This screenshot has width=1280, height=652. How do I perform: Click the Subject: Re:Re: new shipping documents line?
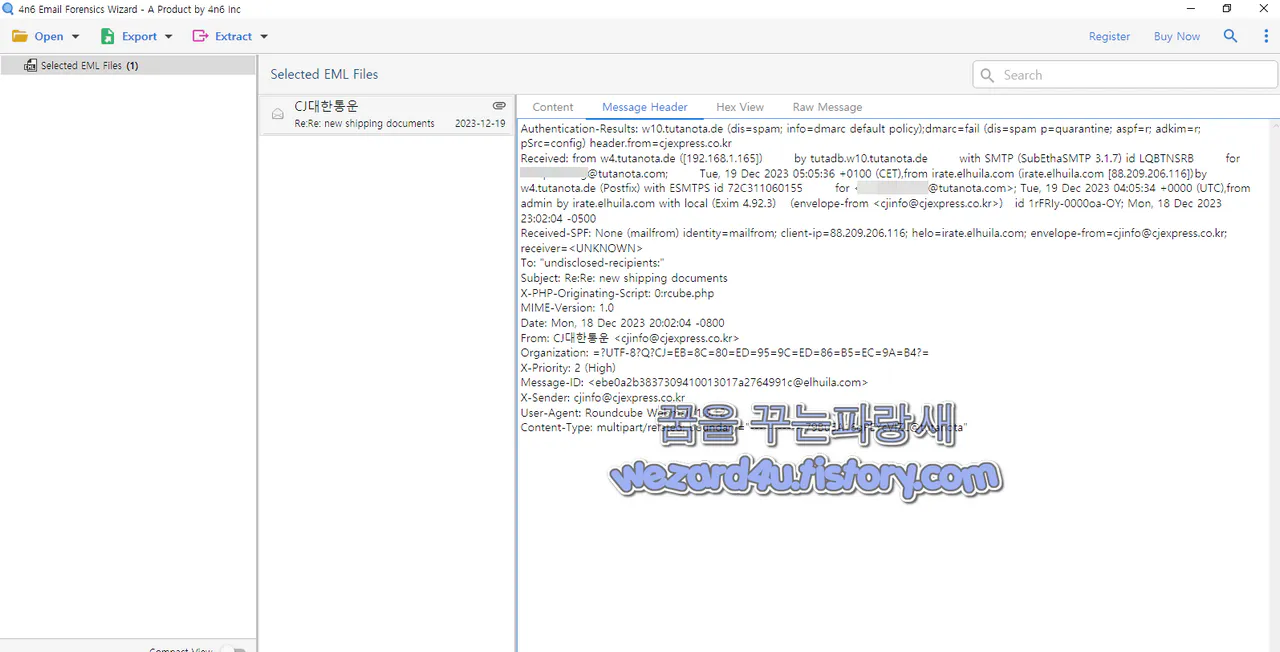[x=624, y=278]
